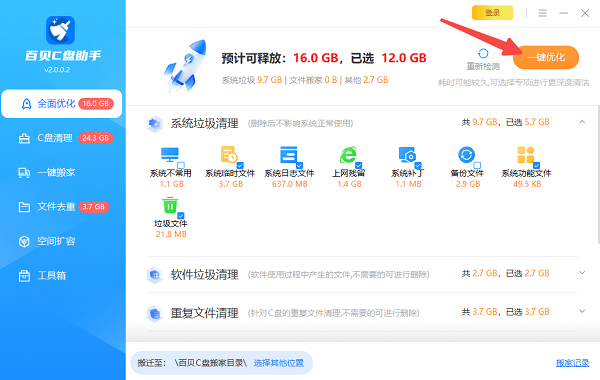Minimize the window
Viewport: 600px width, 380px height.
point(564,13)
